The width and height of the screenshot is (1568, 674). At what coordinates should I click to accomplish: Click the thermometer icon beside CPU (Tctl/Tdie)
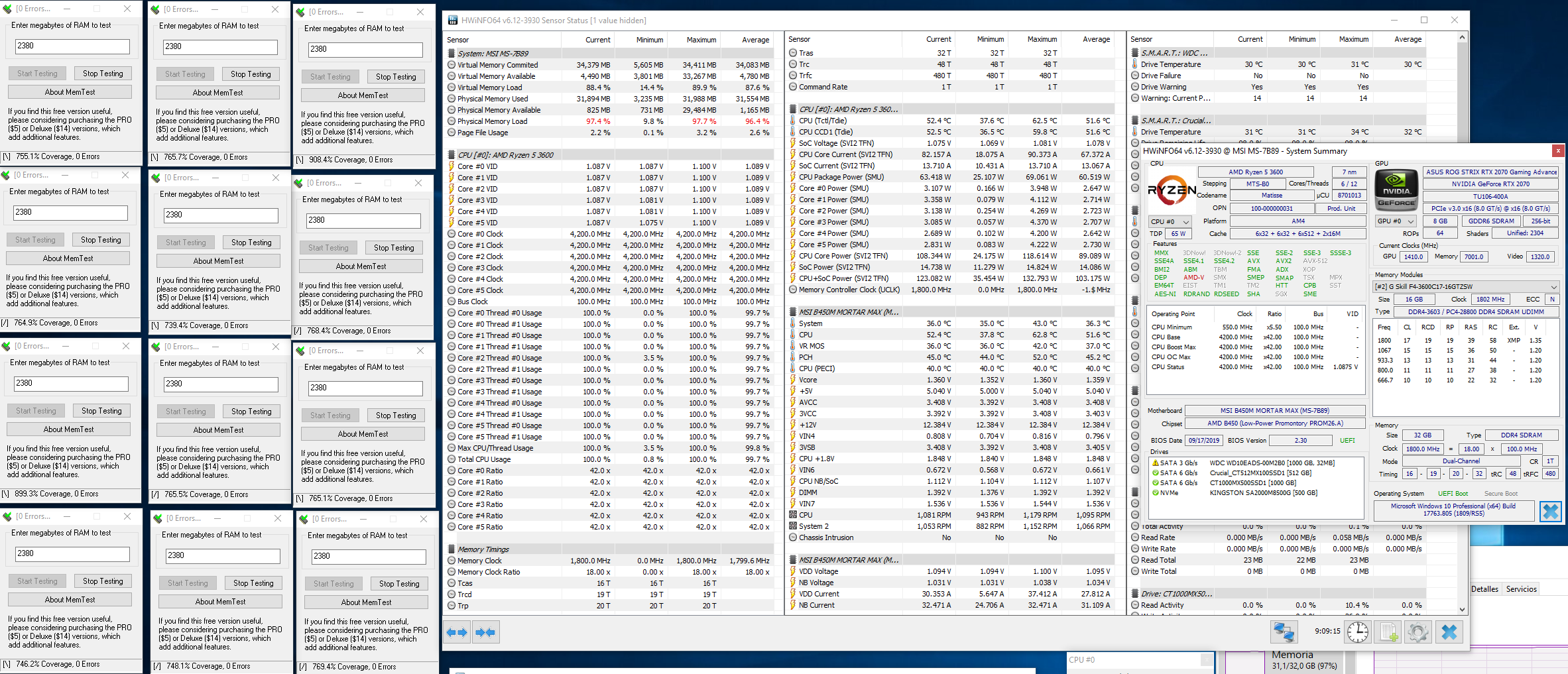pos(792,121)
